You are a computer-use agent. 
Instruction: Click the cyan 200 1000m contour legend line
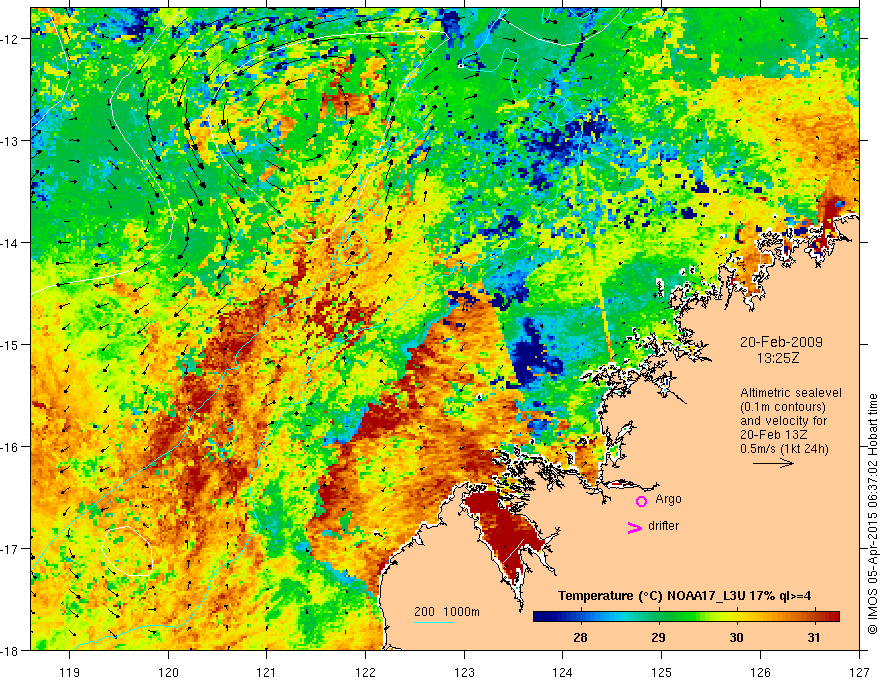[434, 622]
